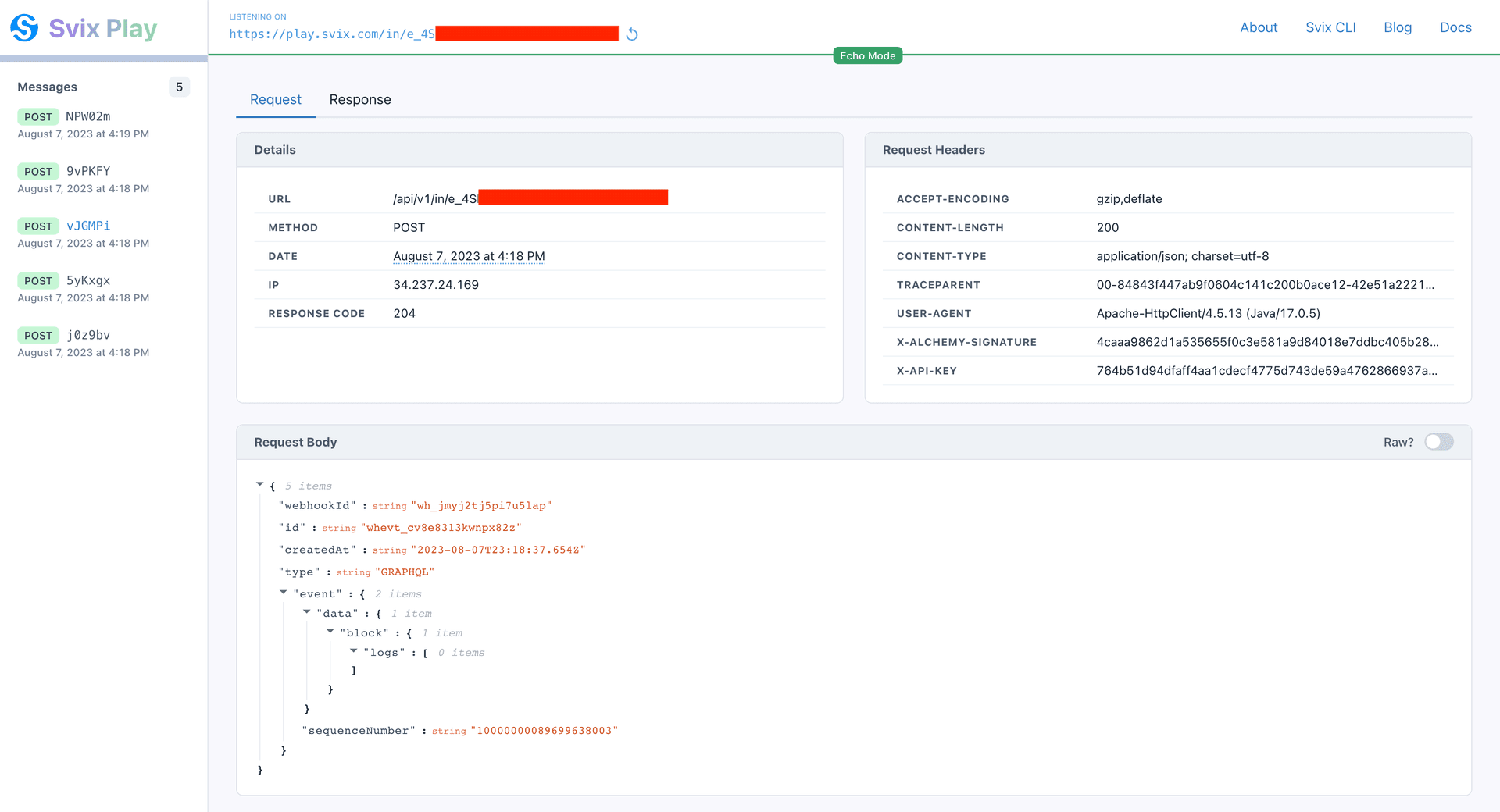Open the Svix CLI link
The width and height of the screenshot is (1500, 812).
click(1330, 27)
